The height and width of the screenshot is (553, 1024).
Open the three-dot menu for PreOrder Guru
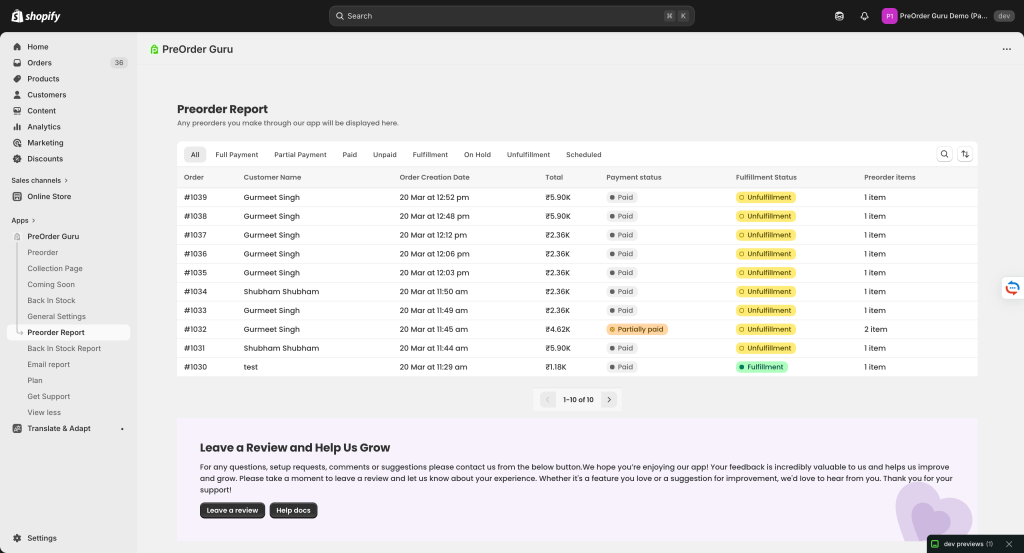click(1006, 49)
